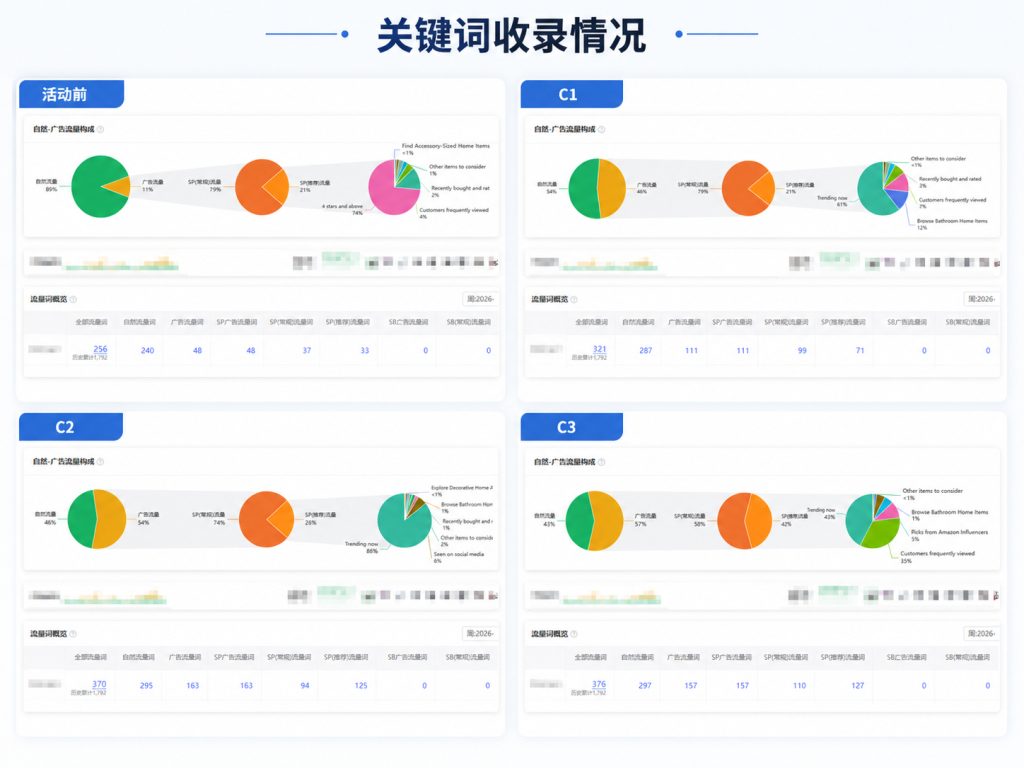The image size is (1024, 768).
Task: Click help icon beside 流量词概览 in C1 panel
Action: click(x=574, y=299)
